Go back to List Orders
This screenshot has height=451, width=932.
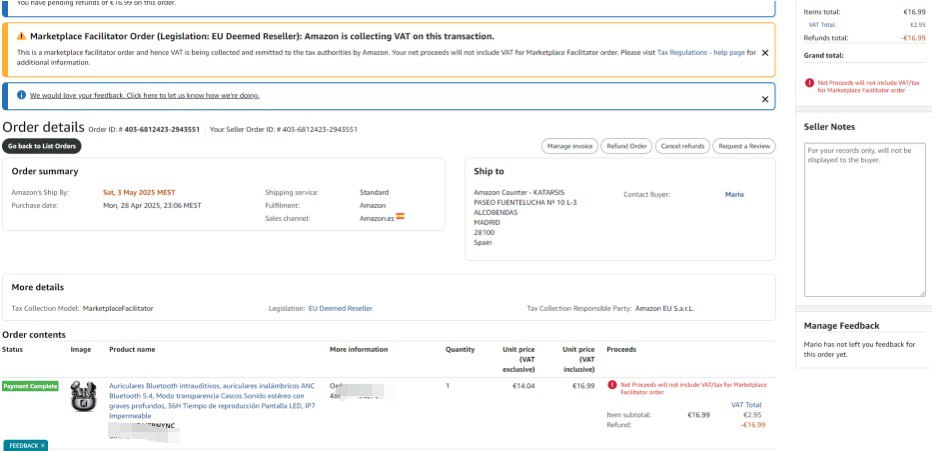click(41, 146)
